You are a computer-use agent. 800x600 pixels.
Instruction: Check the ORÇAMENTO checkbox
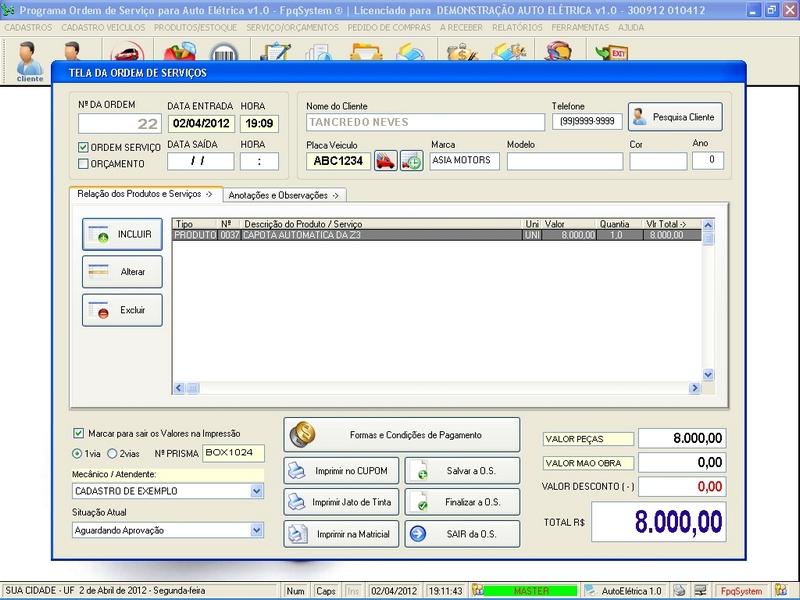point(83,163)
